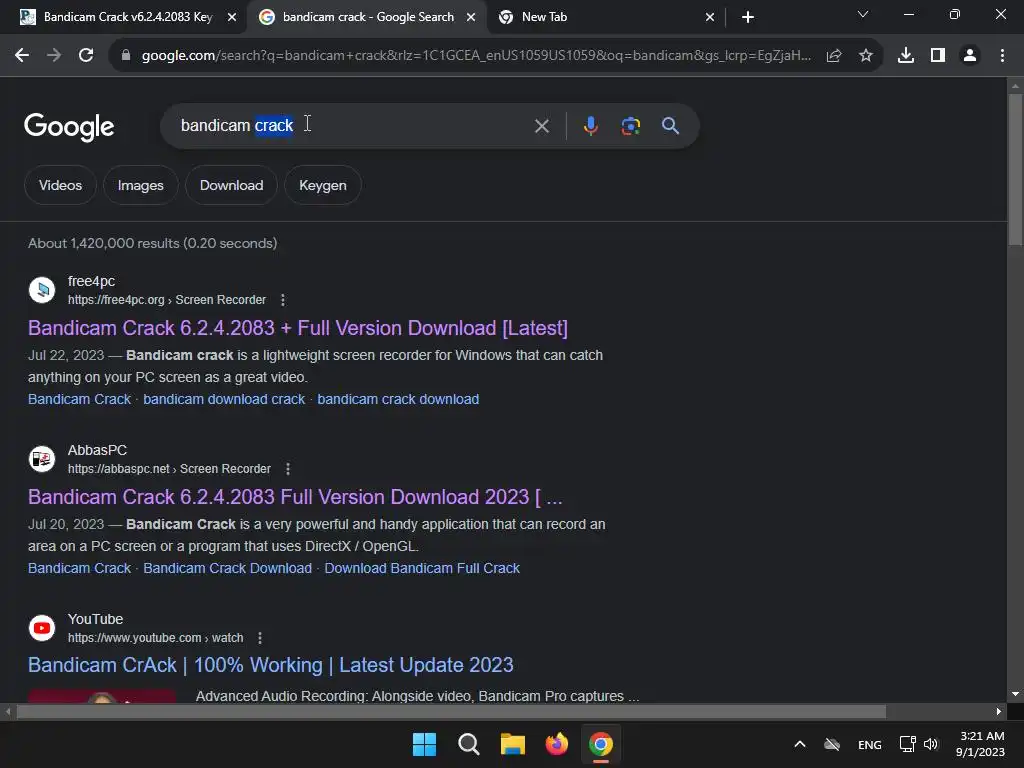The width and height of the screenshot is (1024, 768).
Task: Close the Bandicam Crack v6.2.4.2083 Key tab
Action: 232,18
